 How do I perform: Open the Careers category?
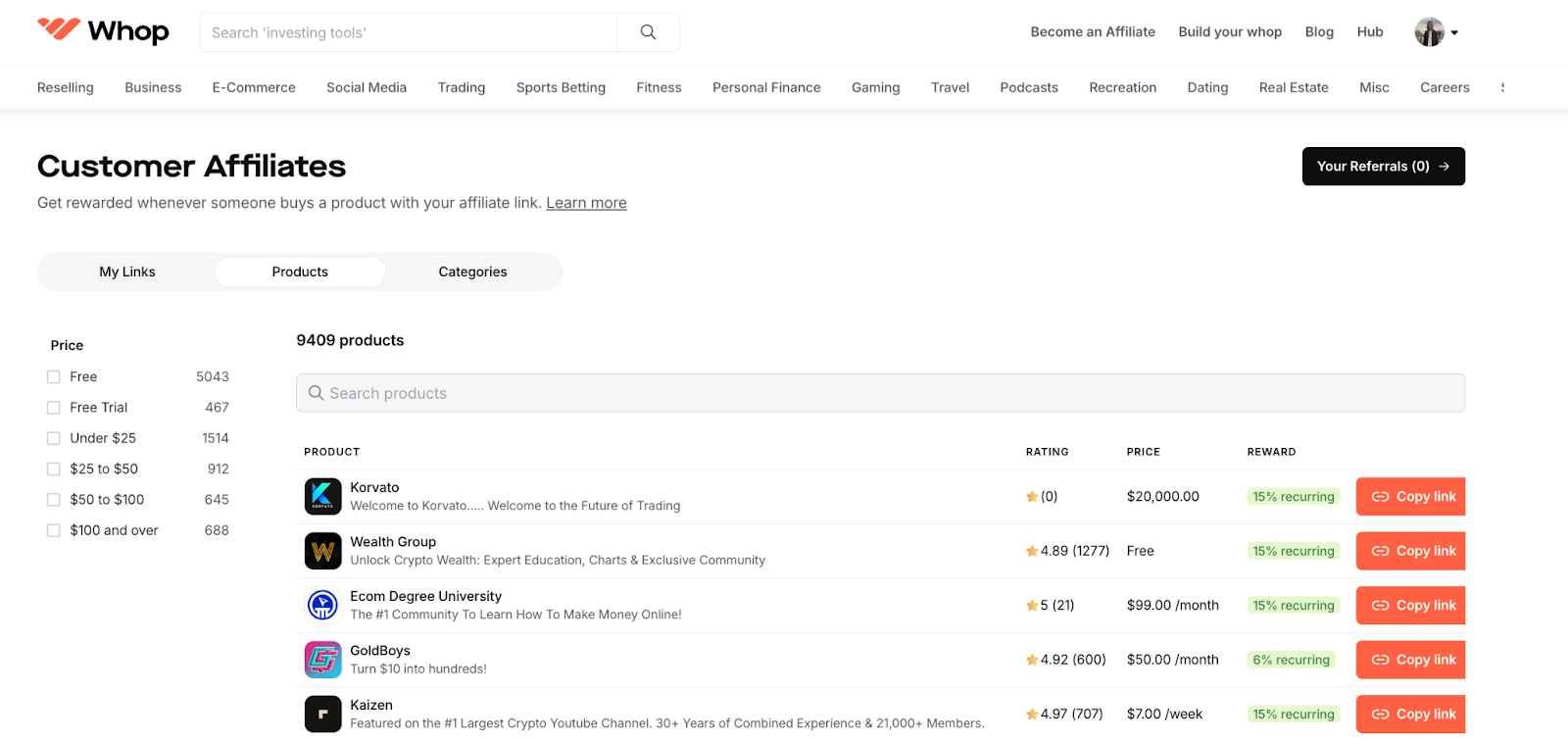click(1445, 87)
